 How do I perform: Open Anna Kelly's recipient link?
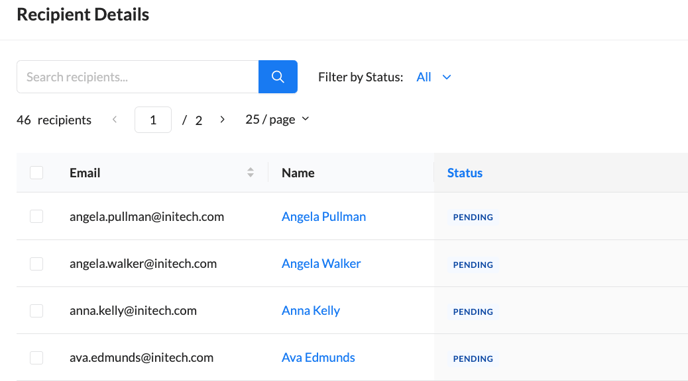tap(311, 310)
